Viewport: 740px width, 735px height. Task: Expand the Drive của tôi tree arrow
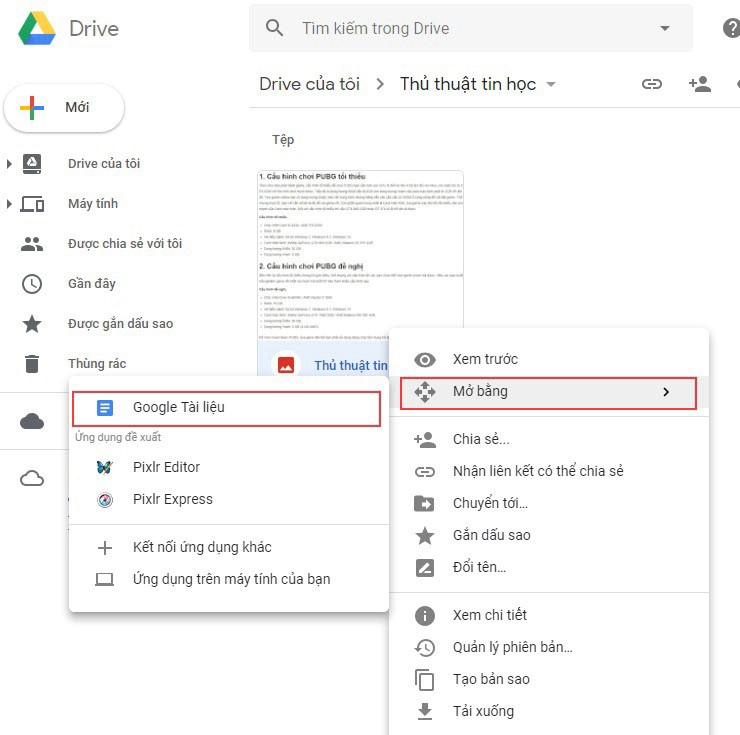pyautogui.click(x=9, y=164)
